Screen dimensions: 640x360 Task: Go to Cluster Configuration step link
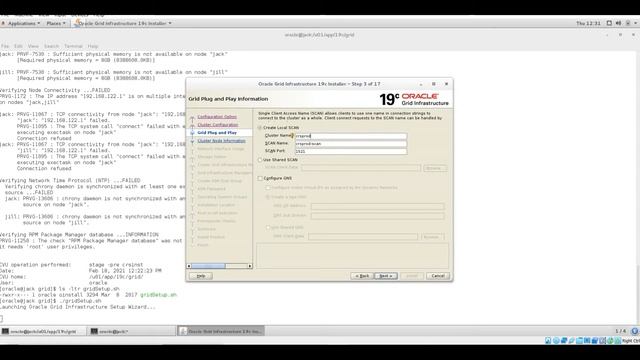[x=218, y=124]
